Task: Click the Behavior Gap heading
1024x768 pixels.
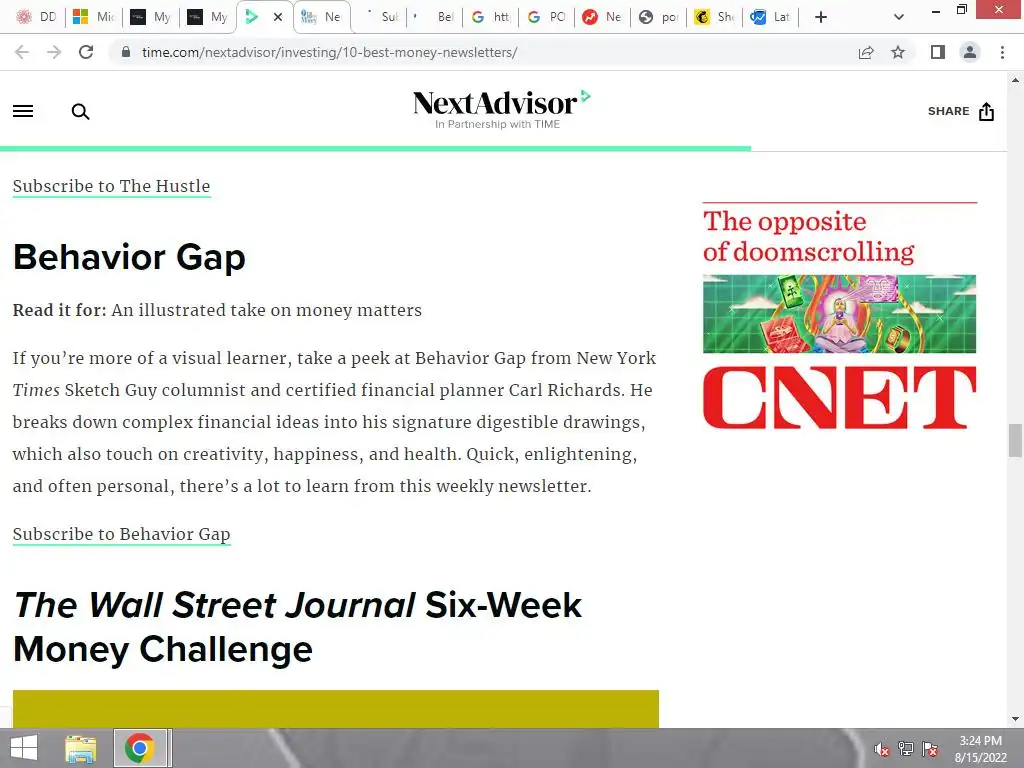Action: [x=129, y=257]
